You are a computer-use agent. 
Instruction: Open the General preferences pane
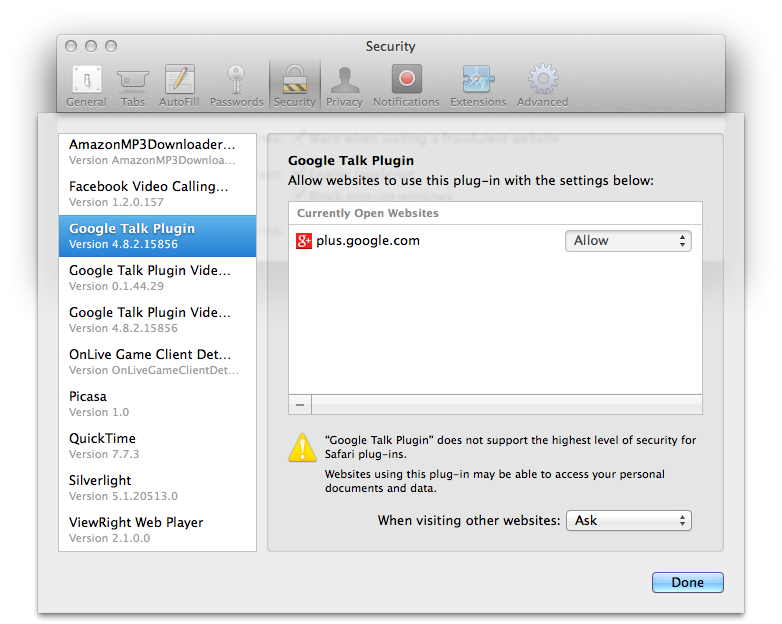coord(86,85)
